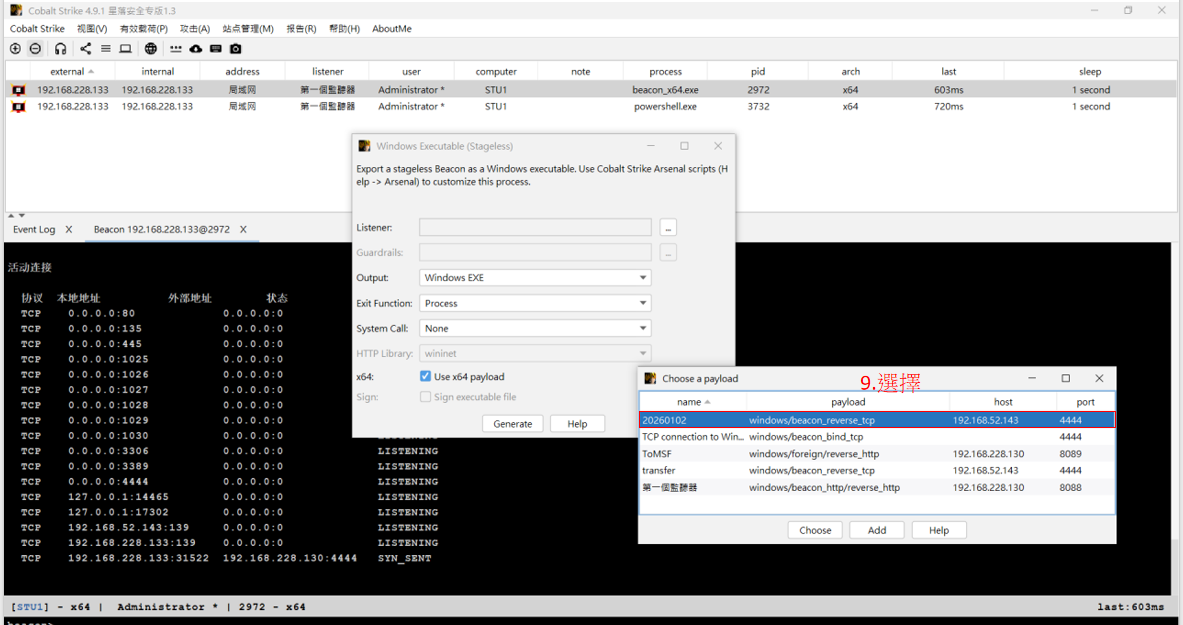Switch to the Event Log tab
The width and height of the screenshot is (1183, 625).
coord(34,229)
